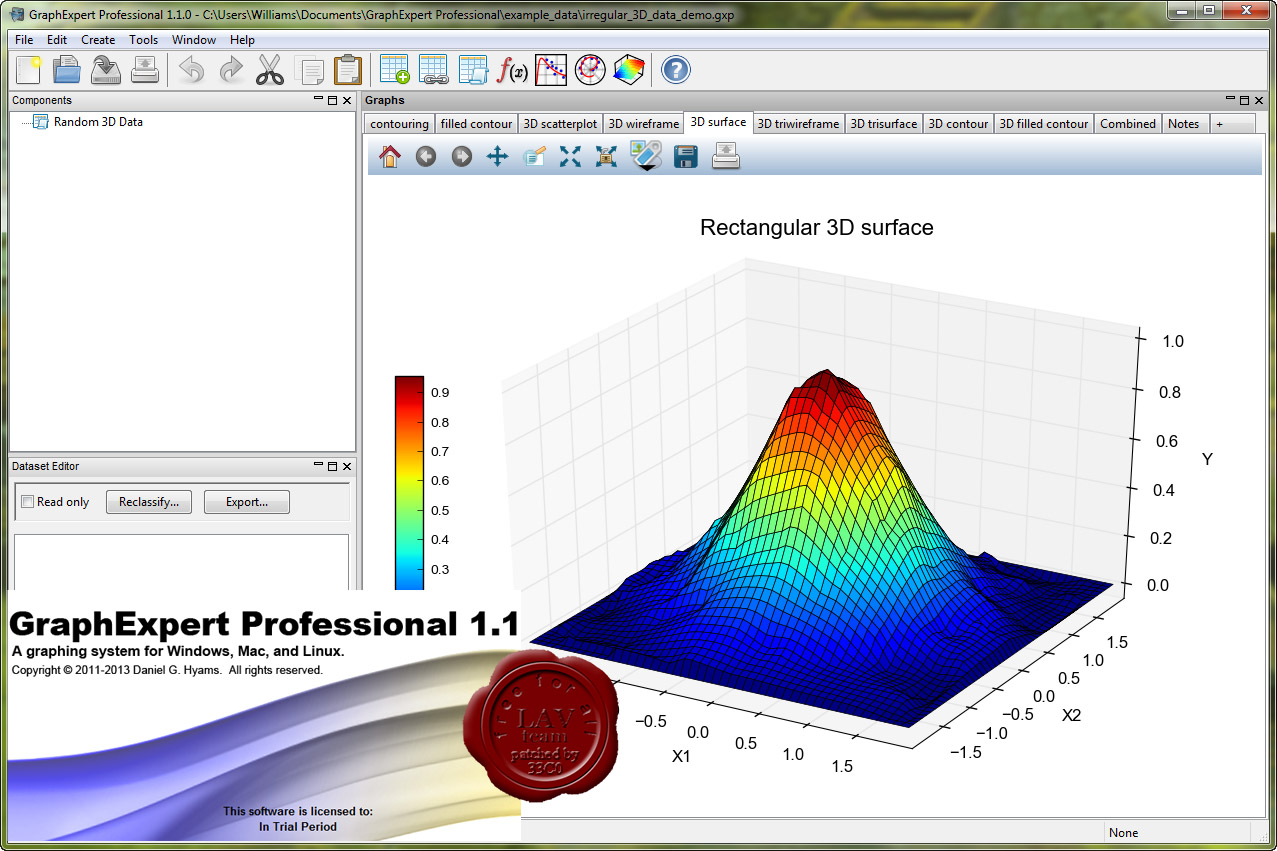Go back to the previous graph view
This screenshot has width=1277, height=851.
point(426,156)
